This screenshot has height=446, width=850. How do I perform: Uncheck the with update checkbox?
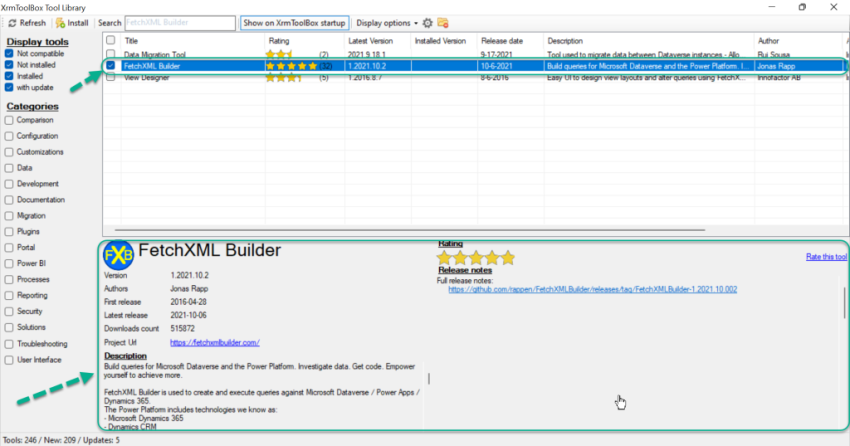click(x=9, y=87)
